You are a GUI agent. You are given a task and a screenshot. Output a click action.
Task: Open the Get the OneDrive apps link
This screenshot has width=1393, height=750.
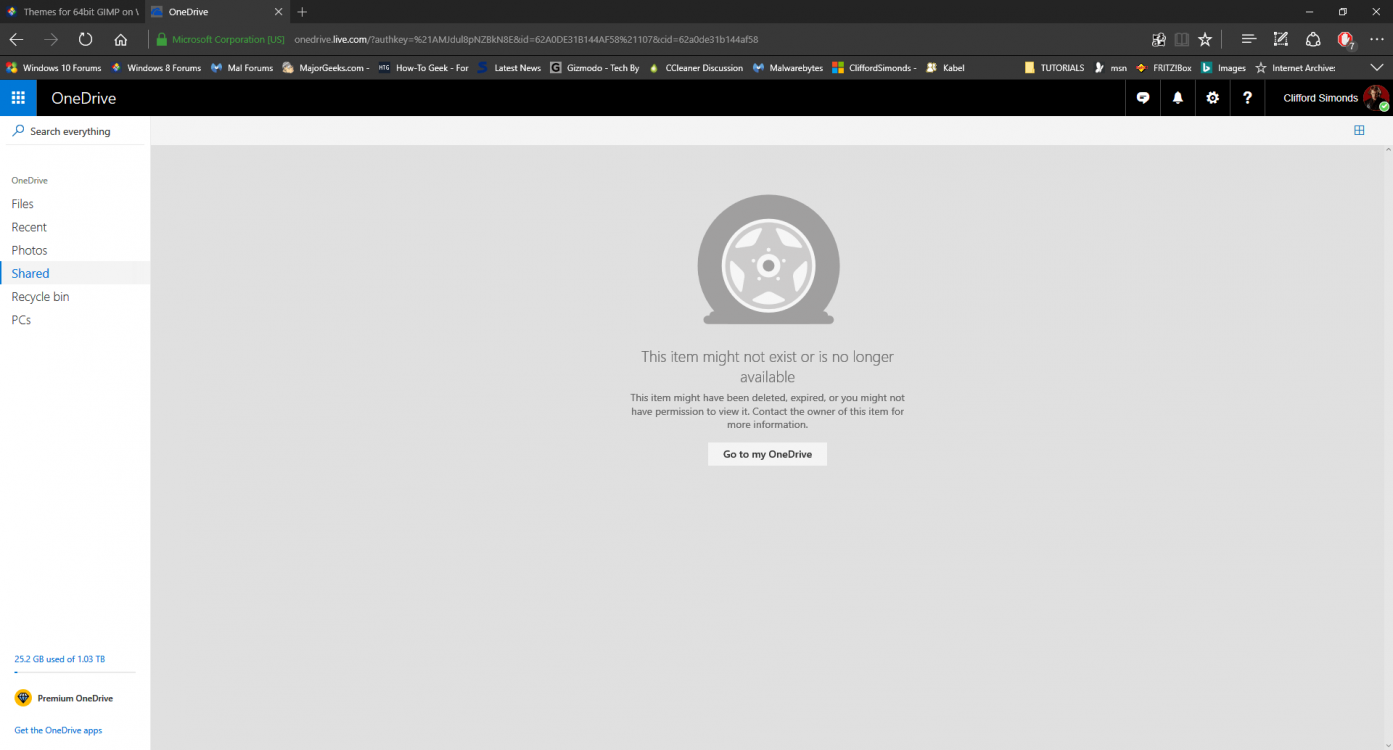[x=58, y=730]
